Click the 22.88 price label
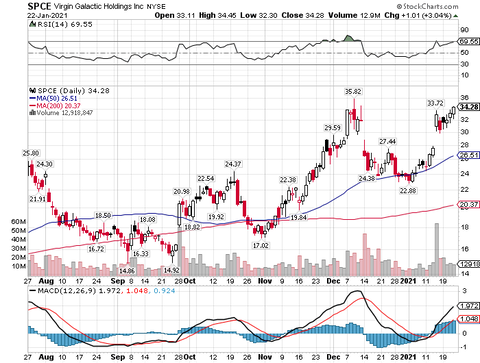 (408, 191)
